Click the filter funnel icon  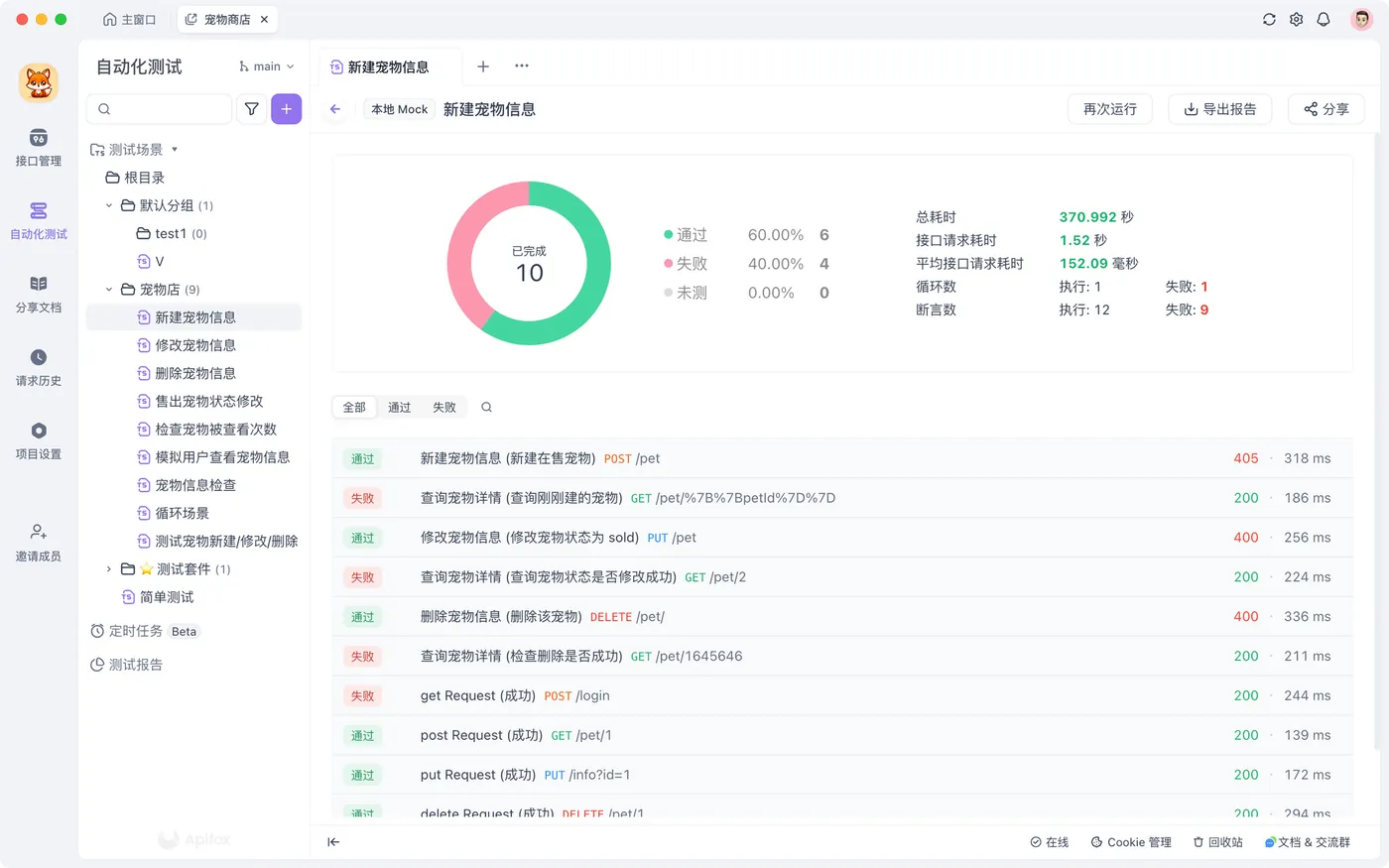coord(252,109)
